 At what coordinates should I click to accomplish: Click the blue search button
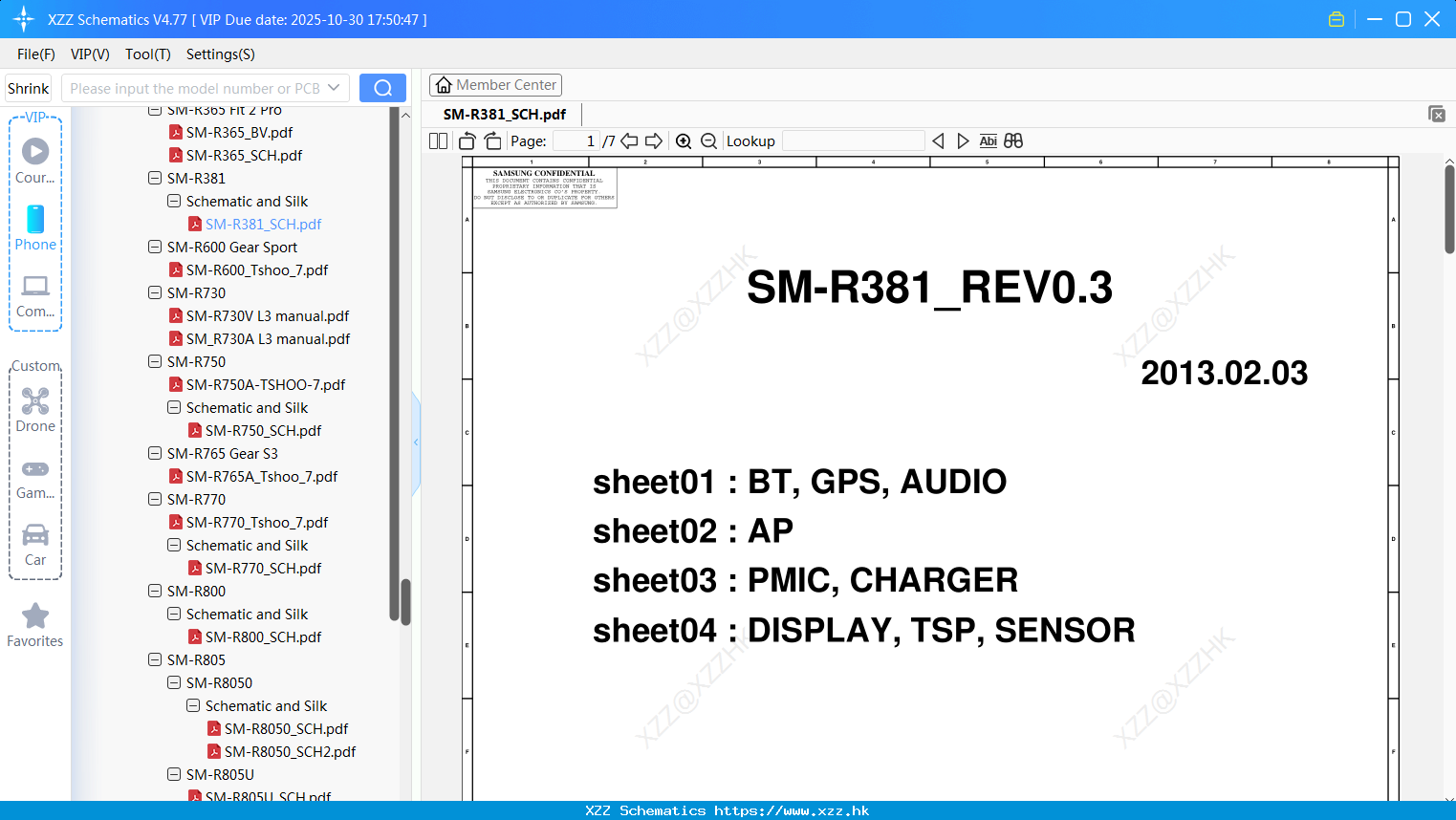pyautogui.click(x=382, y=88)
